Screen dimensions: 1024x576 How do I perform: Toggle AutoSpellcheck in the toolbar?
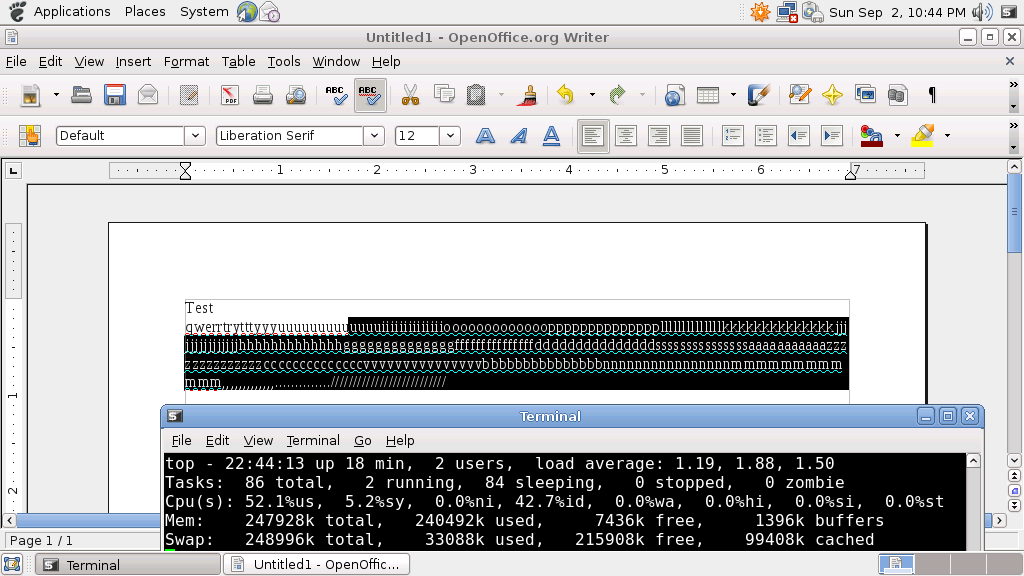pos(370,95)
